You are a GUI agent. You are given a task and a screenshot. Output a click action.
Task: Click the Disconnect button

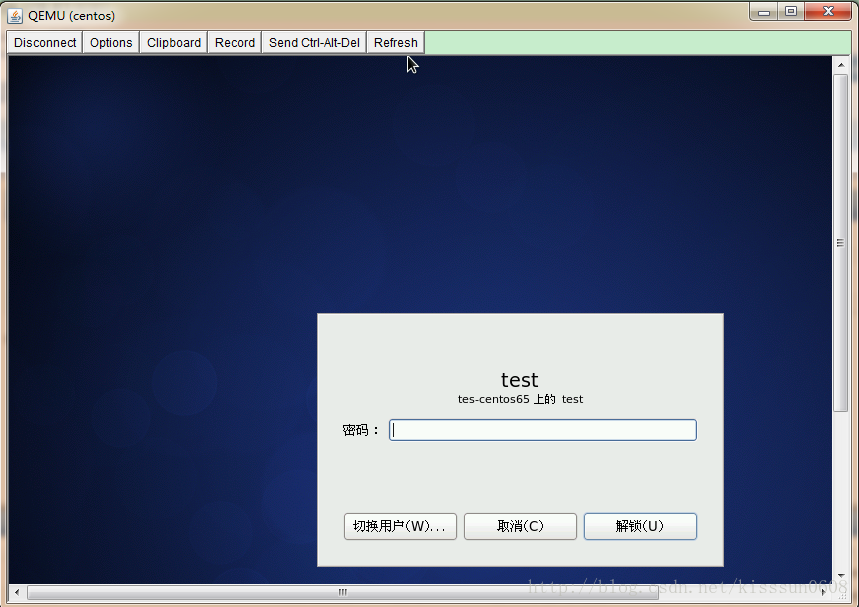click(x=45, y=43)
